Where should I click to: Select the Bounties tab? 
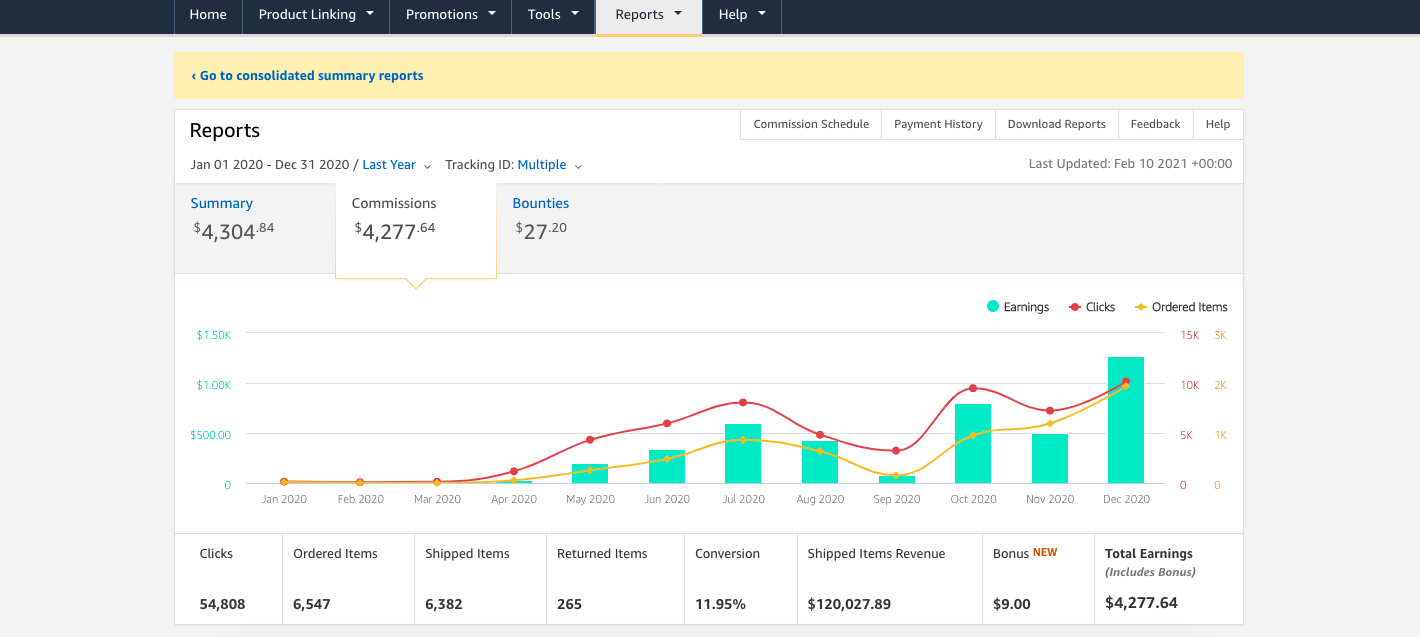[x=541, y=203]
